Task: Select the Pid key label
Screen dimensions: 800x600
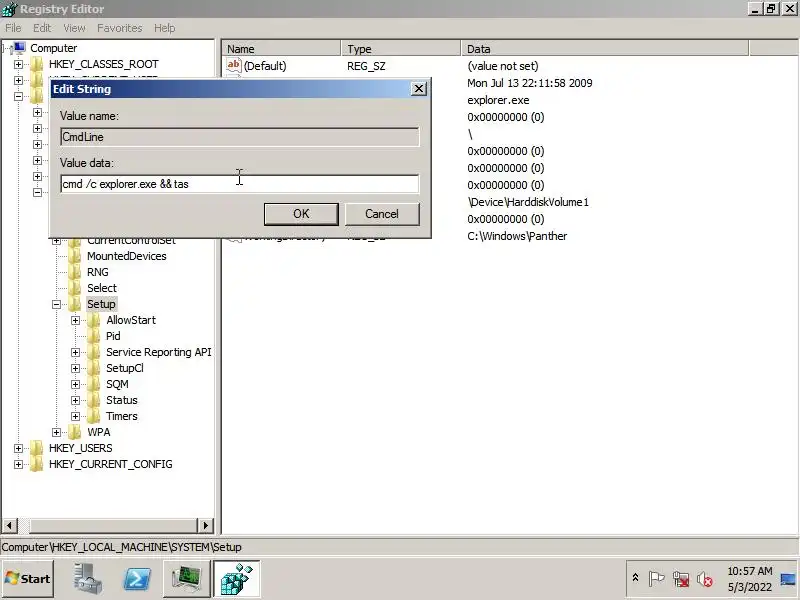Action: pyautogui.click(x=113, y=336)
